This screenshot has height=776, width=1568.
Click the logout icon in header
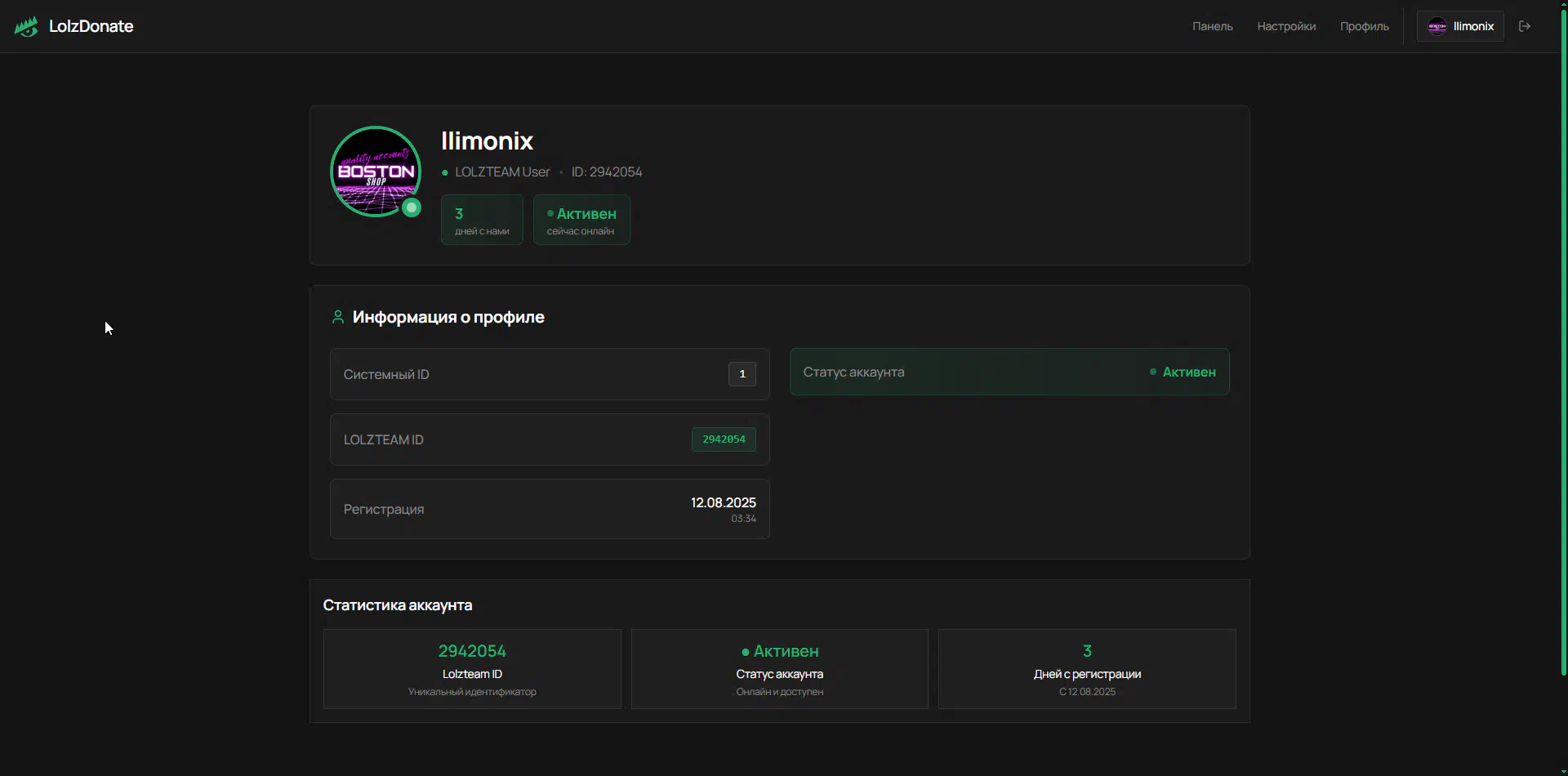1524,26
